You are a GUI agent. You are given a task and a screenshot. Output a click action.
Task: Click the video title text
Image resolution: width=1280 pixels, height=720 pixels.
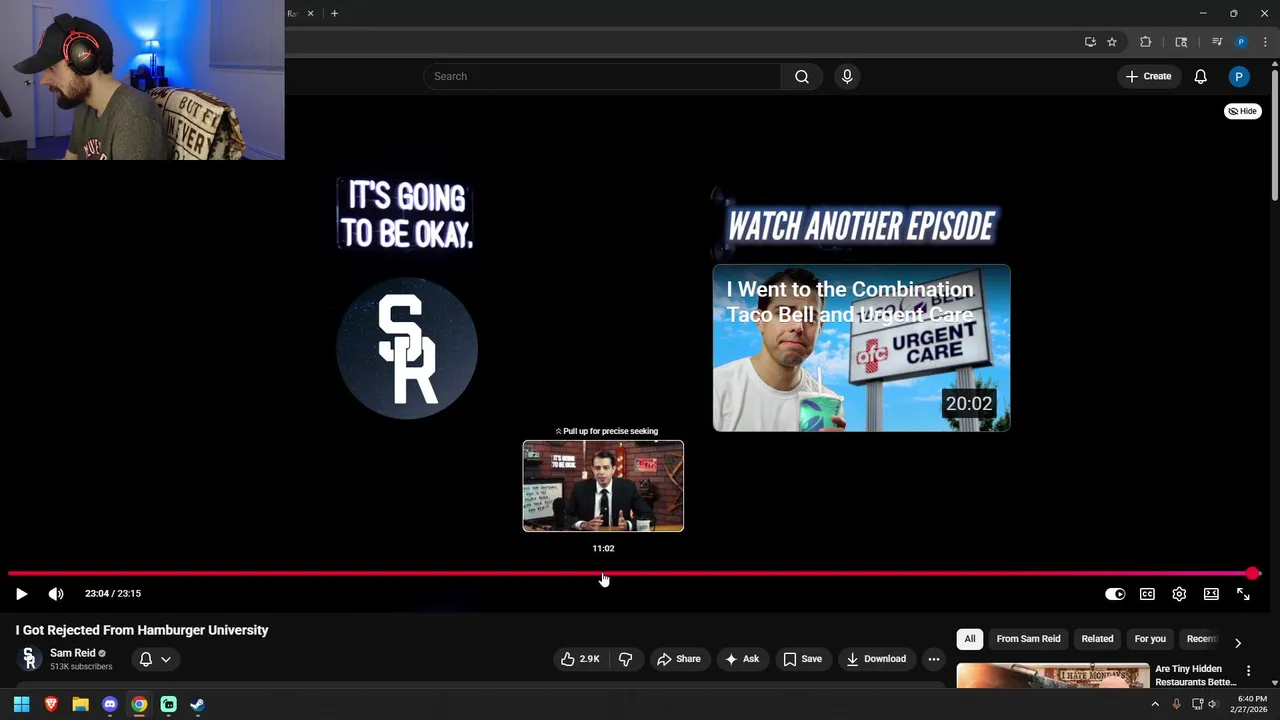click(x=142, y=630)
